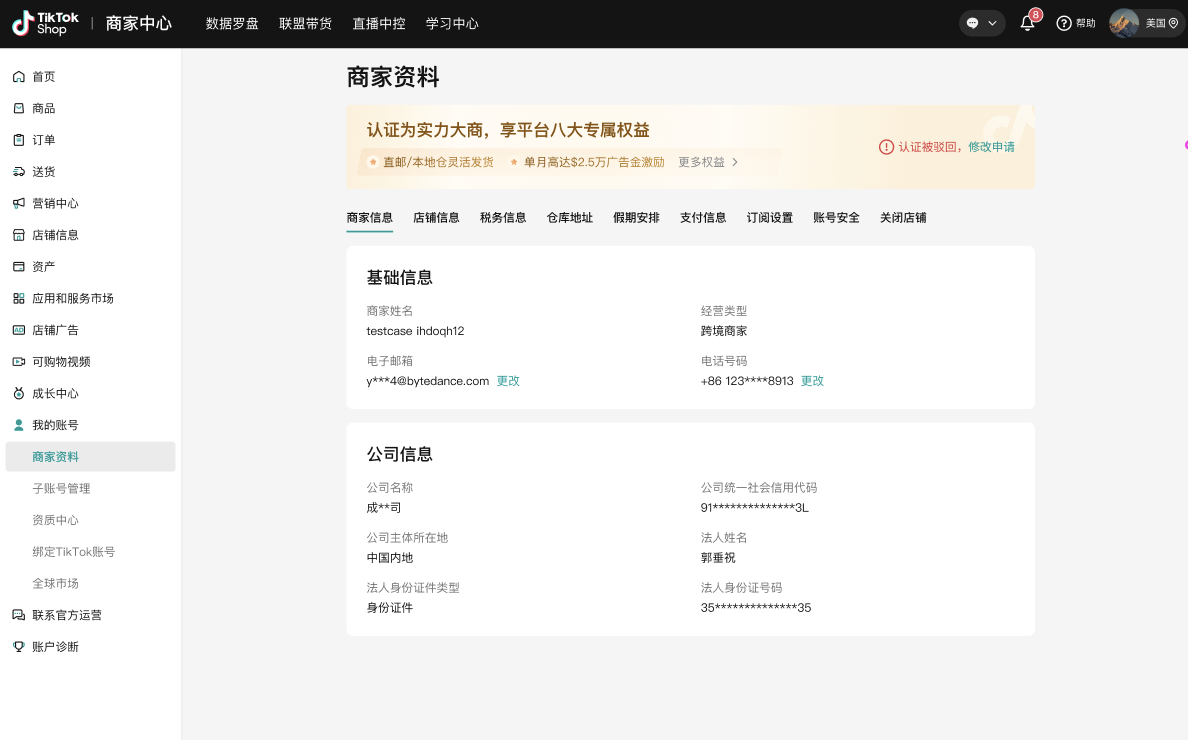
Task: Click the 成长中心 medal icon
Action: point(19,393)
